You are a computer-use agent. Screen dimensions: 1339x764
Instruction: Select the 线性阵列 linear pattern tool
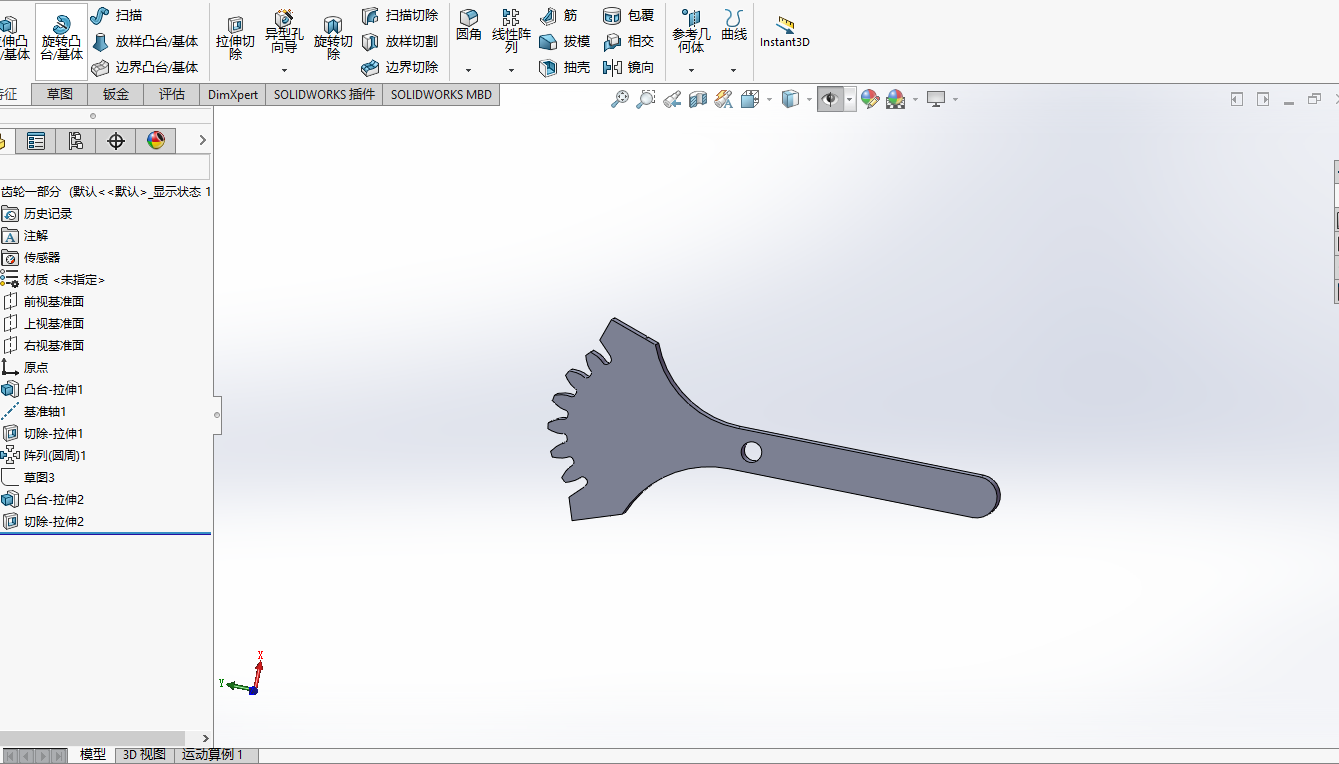(511, 31)
